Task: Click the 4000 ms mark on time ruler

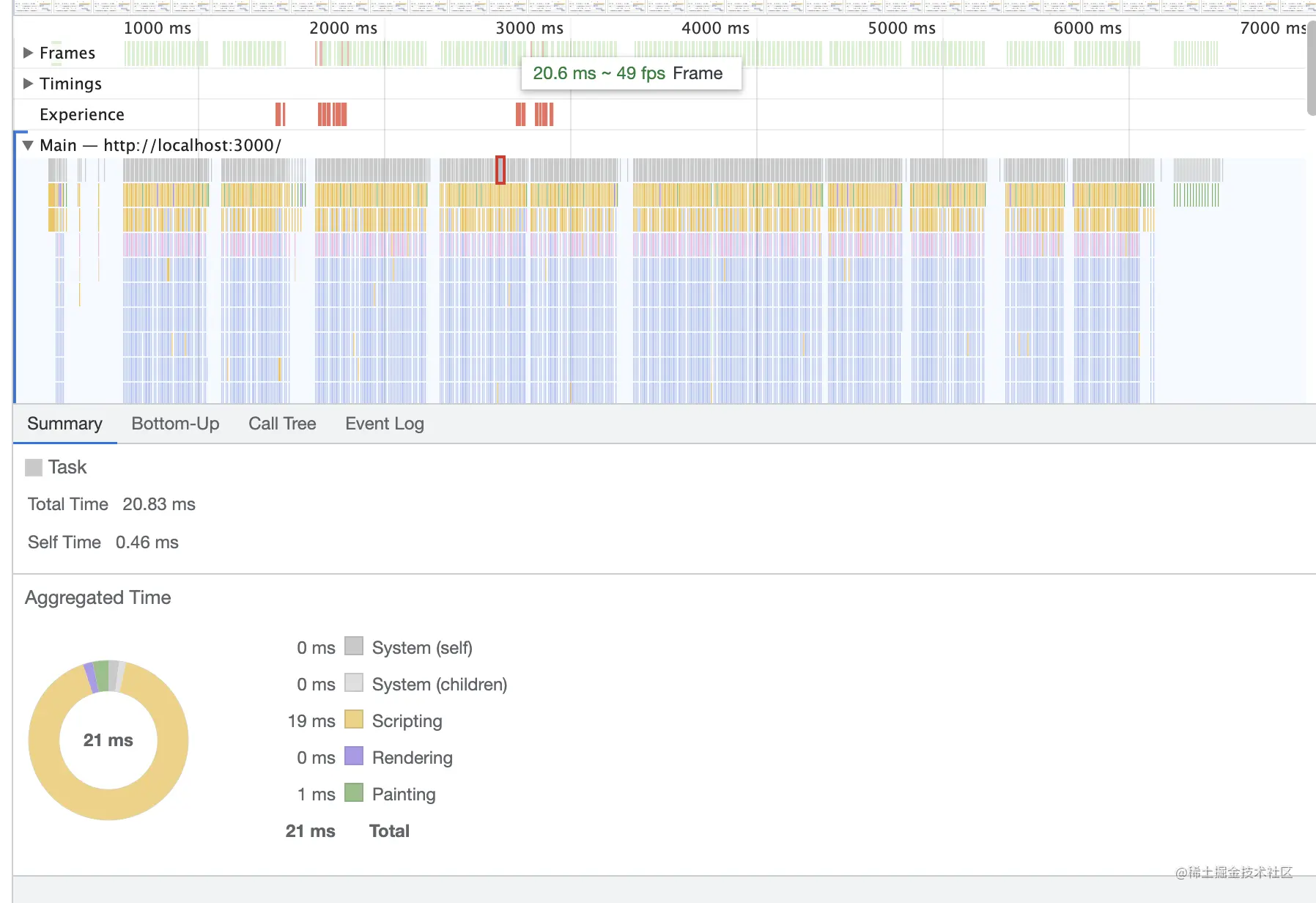Action: tap(715, 28)
